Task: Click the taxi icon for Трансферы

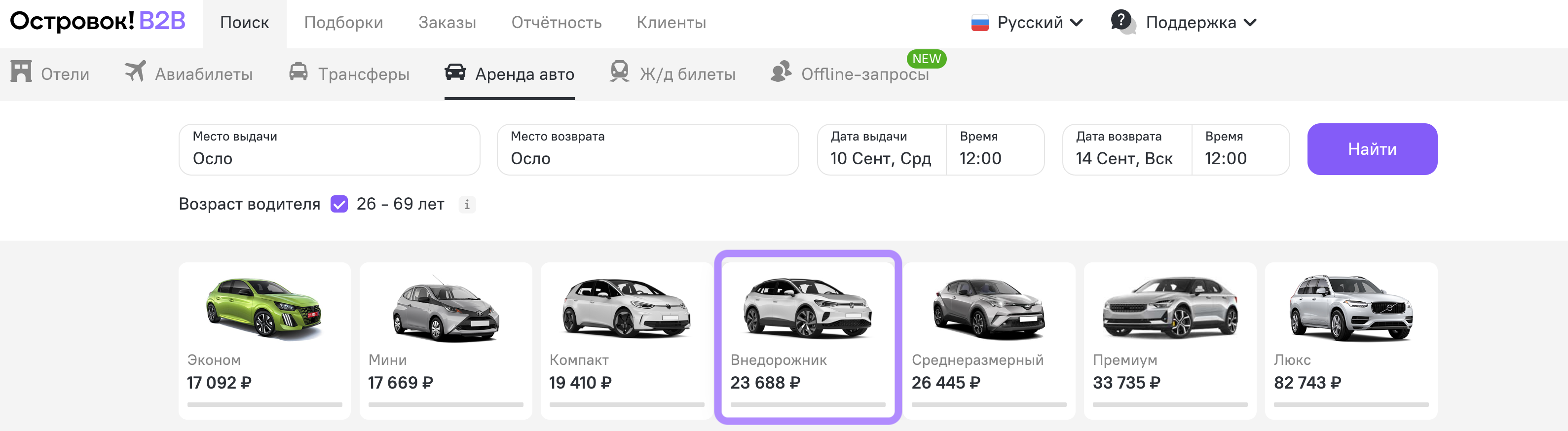Action: [x=299, y=72]
